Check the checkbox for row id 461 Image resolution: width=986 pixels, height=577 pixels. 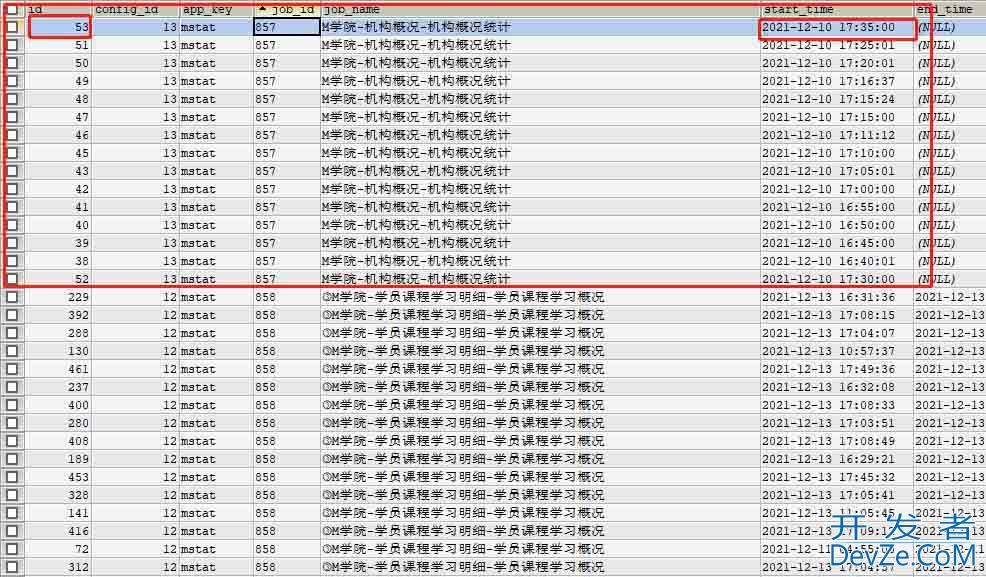tap(12, 369)
